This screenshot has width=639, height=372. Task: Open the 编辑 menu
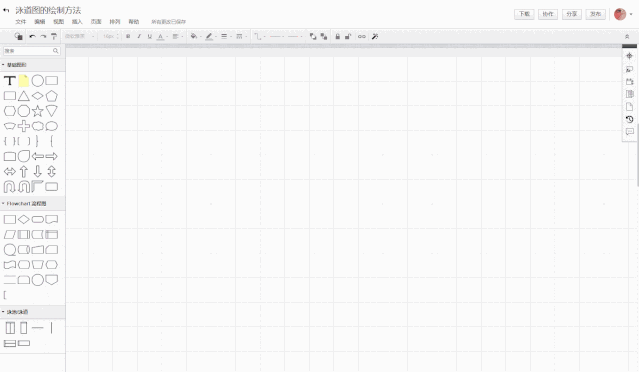[40, 22]
